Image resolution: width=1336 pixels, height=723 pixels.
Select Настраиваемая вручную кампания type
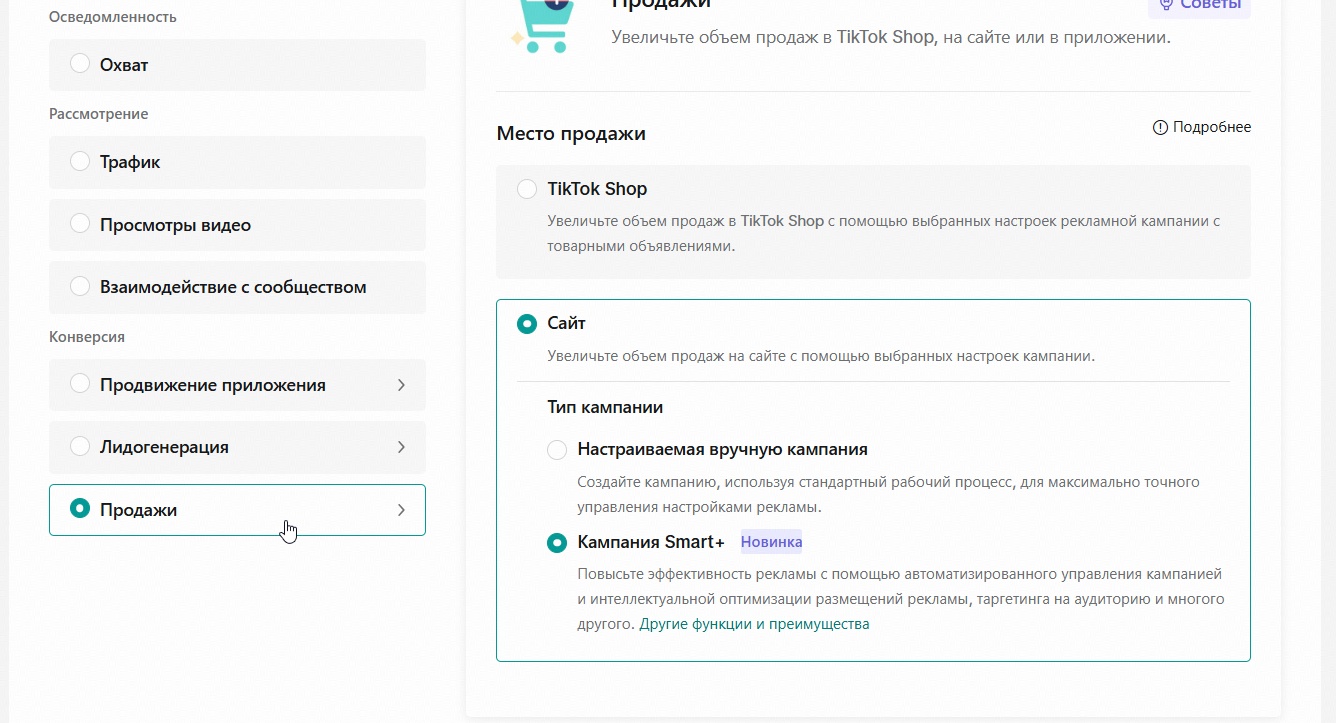[557, 450]
